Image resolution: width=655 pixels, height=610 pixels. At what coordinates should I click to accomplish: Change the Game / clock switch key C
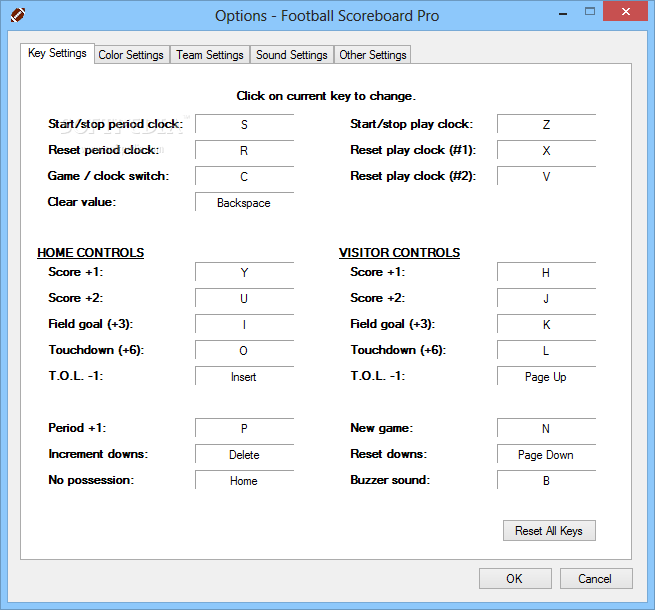click(x=244, y=176)
